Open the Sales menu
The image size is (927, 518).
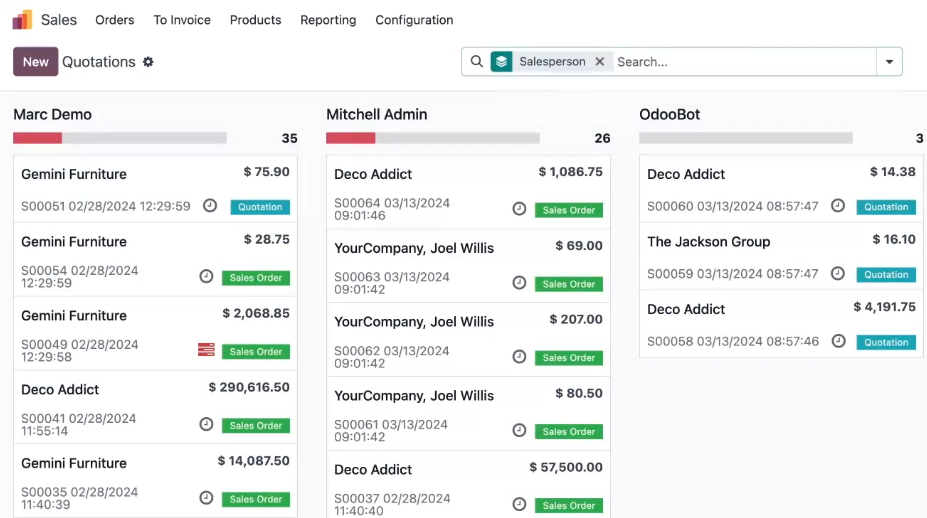(59, 20)
